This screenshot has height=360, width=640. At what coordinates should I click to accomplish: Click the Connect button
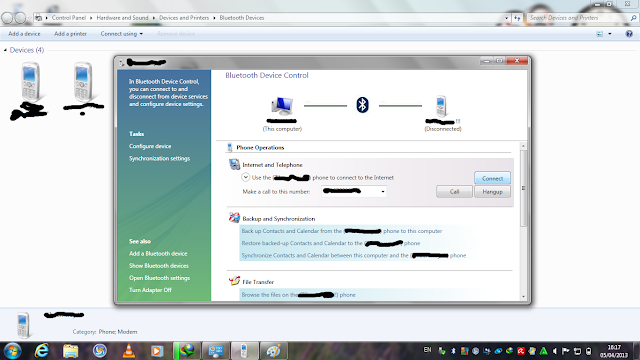click(492, 178)
